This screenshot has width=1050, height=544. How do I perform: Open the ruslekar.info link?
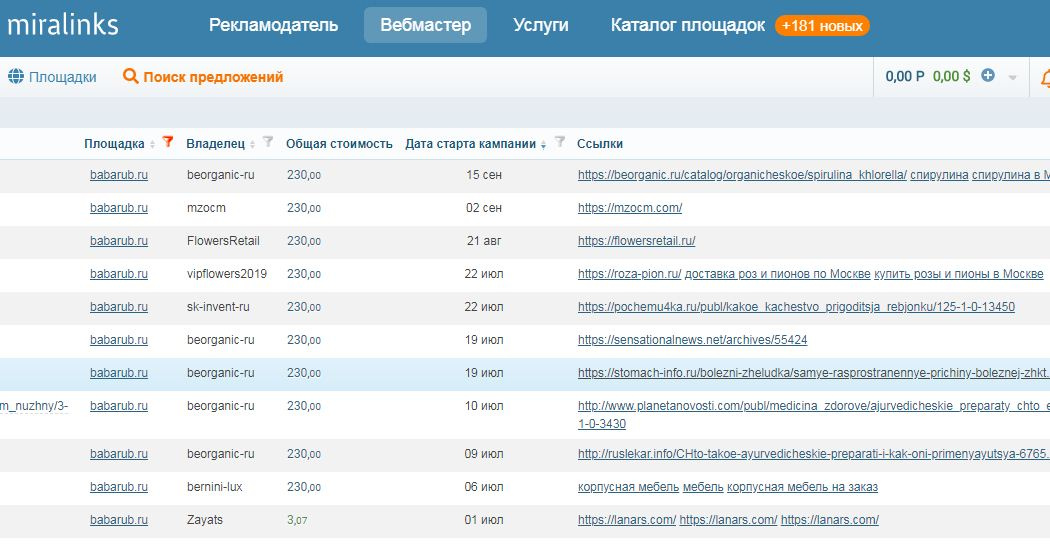pyautogui.click(x=814, y=454)
